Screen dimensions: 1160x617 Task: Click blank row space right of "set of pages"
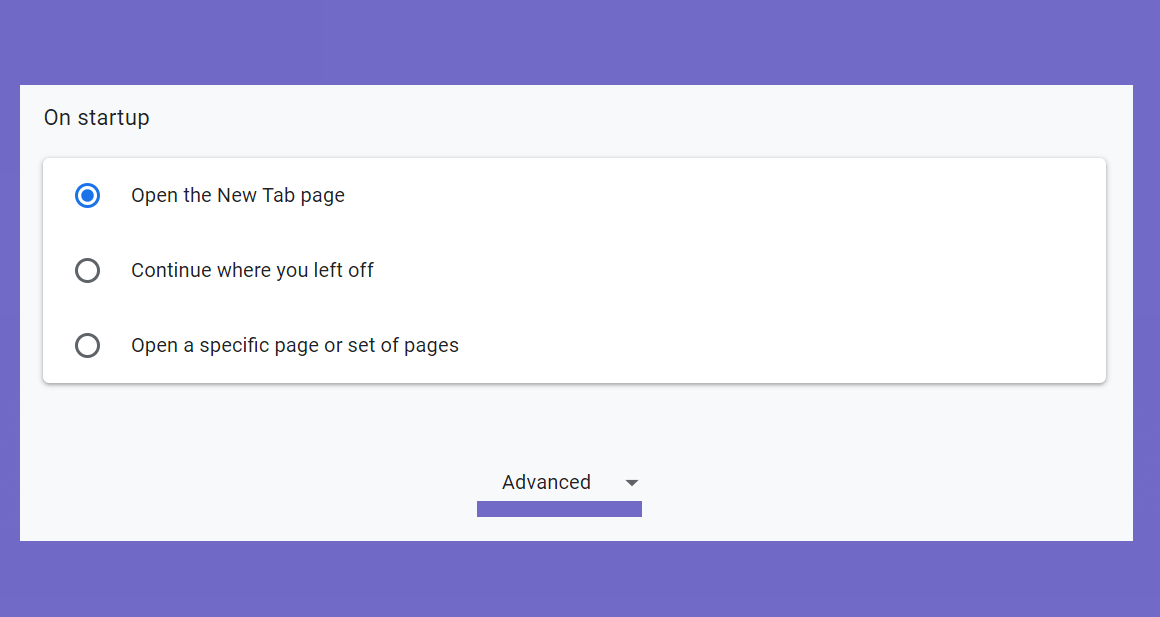(782, 345)
